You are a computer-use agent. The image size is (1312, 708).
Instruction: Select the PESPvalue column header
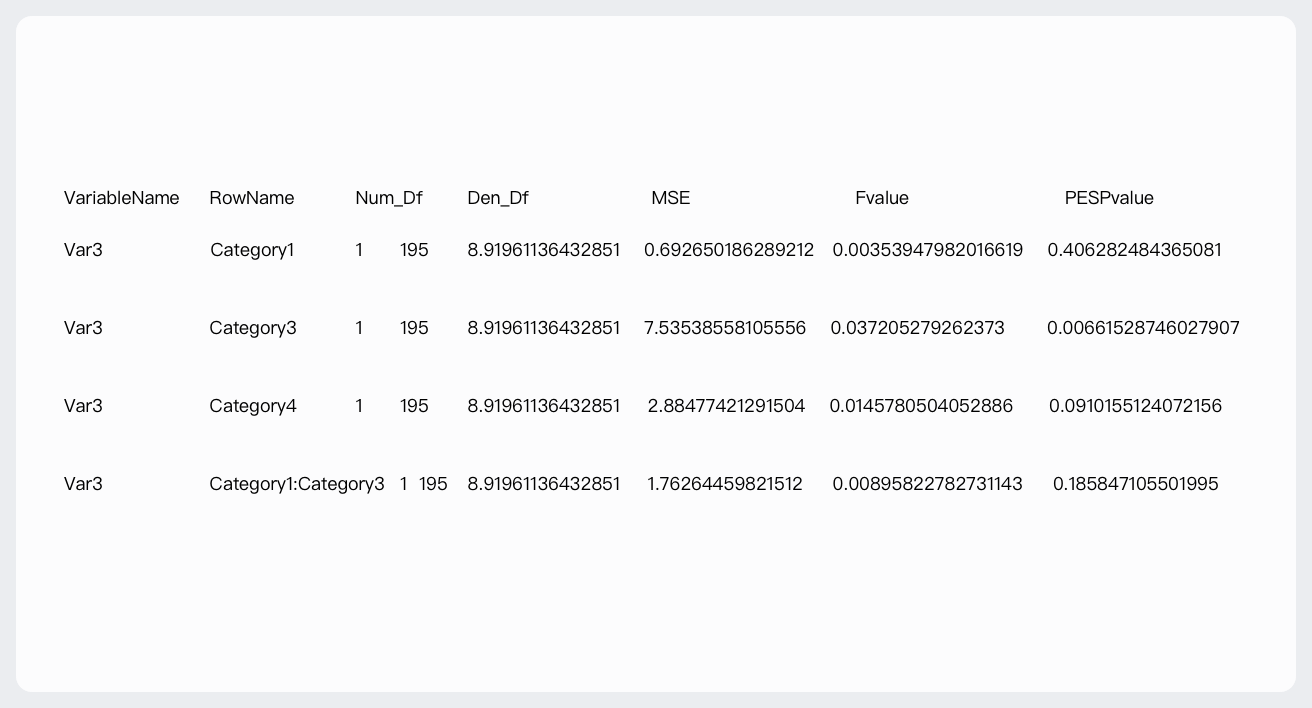coord(1108,198)
